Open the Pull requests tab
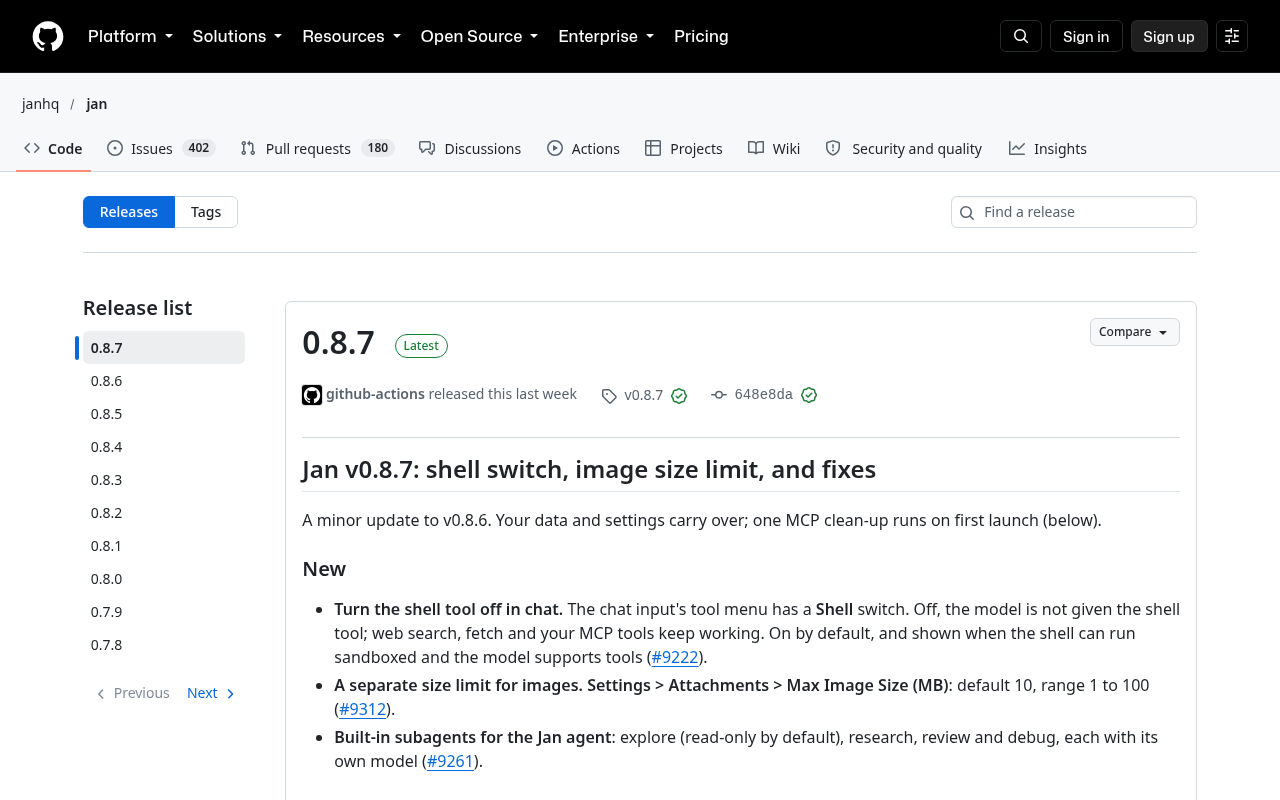The image size is (1280, 800). 317,148
